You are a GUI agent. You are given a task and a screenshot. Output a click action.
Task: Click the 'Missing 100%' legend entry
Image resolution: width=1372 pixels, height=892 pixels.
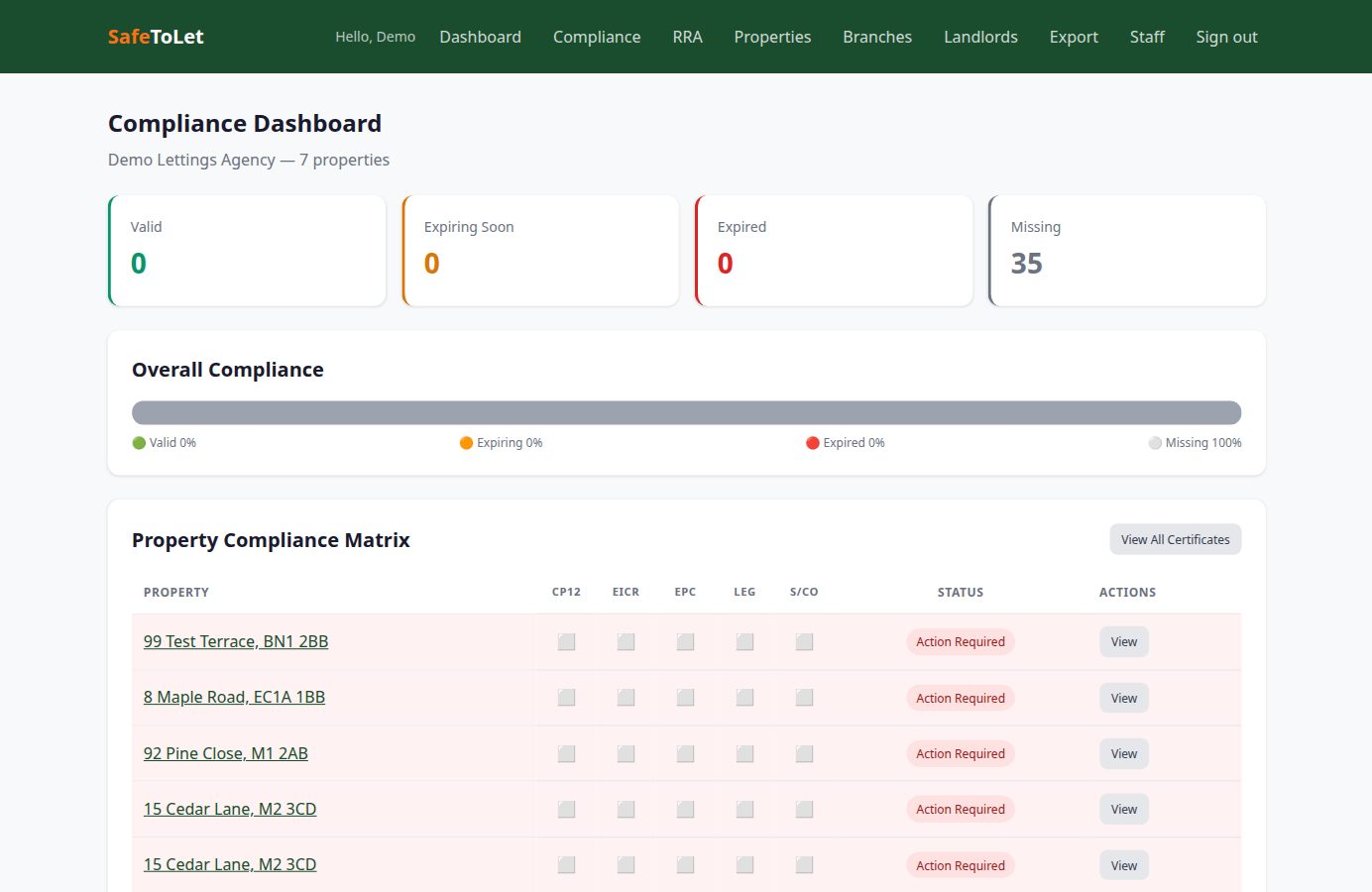coord(1195,443)
